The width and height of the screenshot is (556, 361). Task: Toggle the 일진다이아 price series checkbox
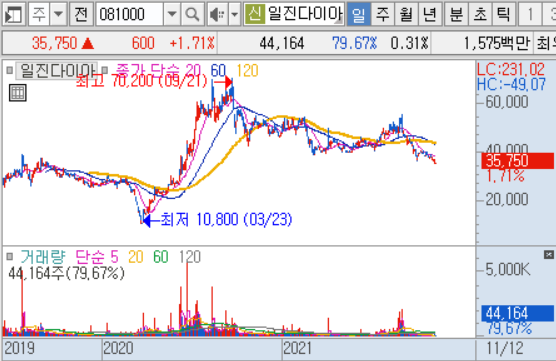pyautogui.click(x=10, y=71)
